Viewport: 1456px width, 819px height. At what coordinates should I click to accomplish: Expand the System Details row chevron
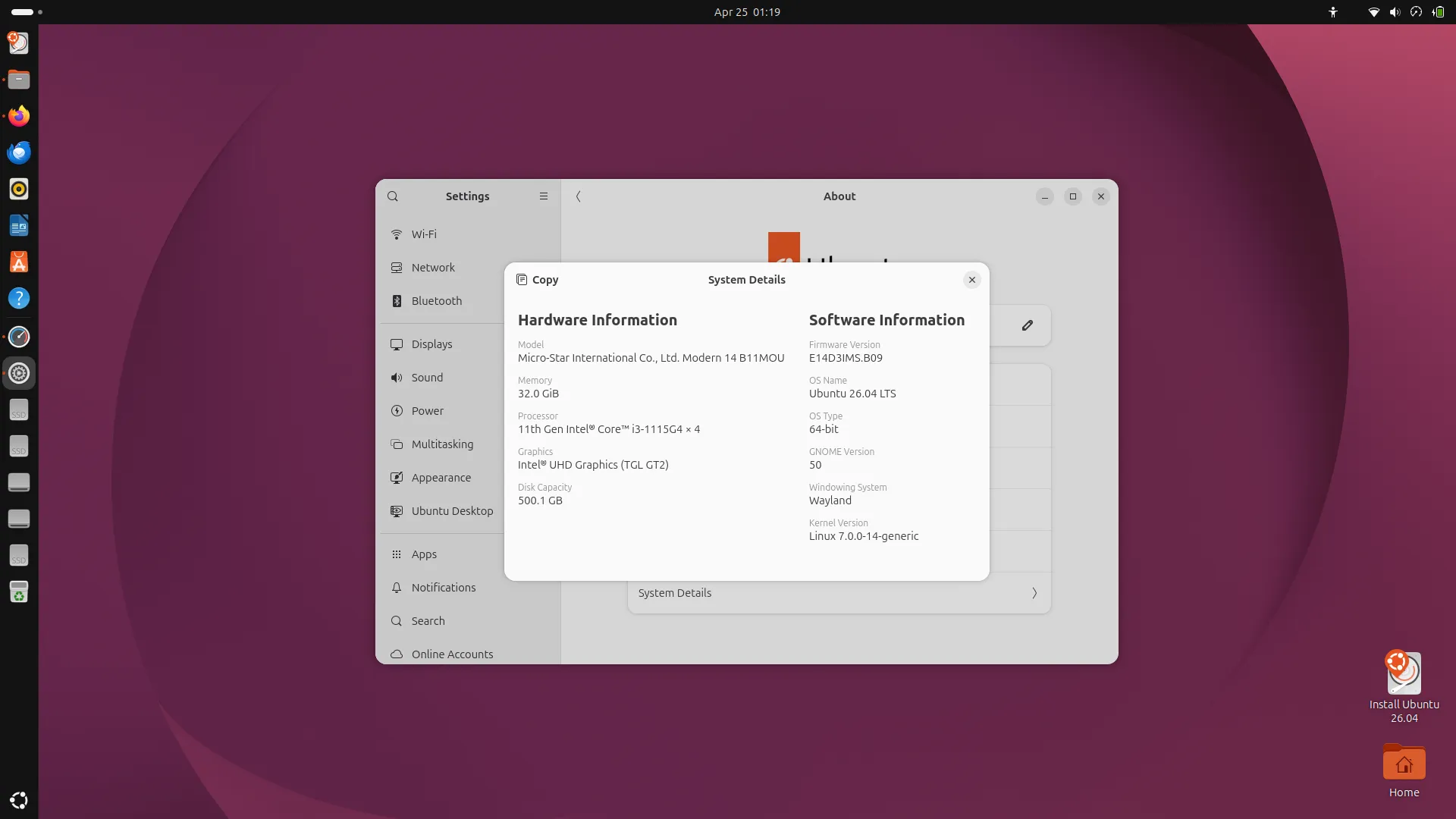1034,593
